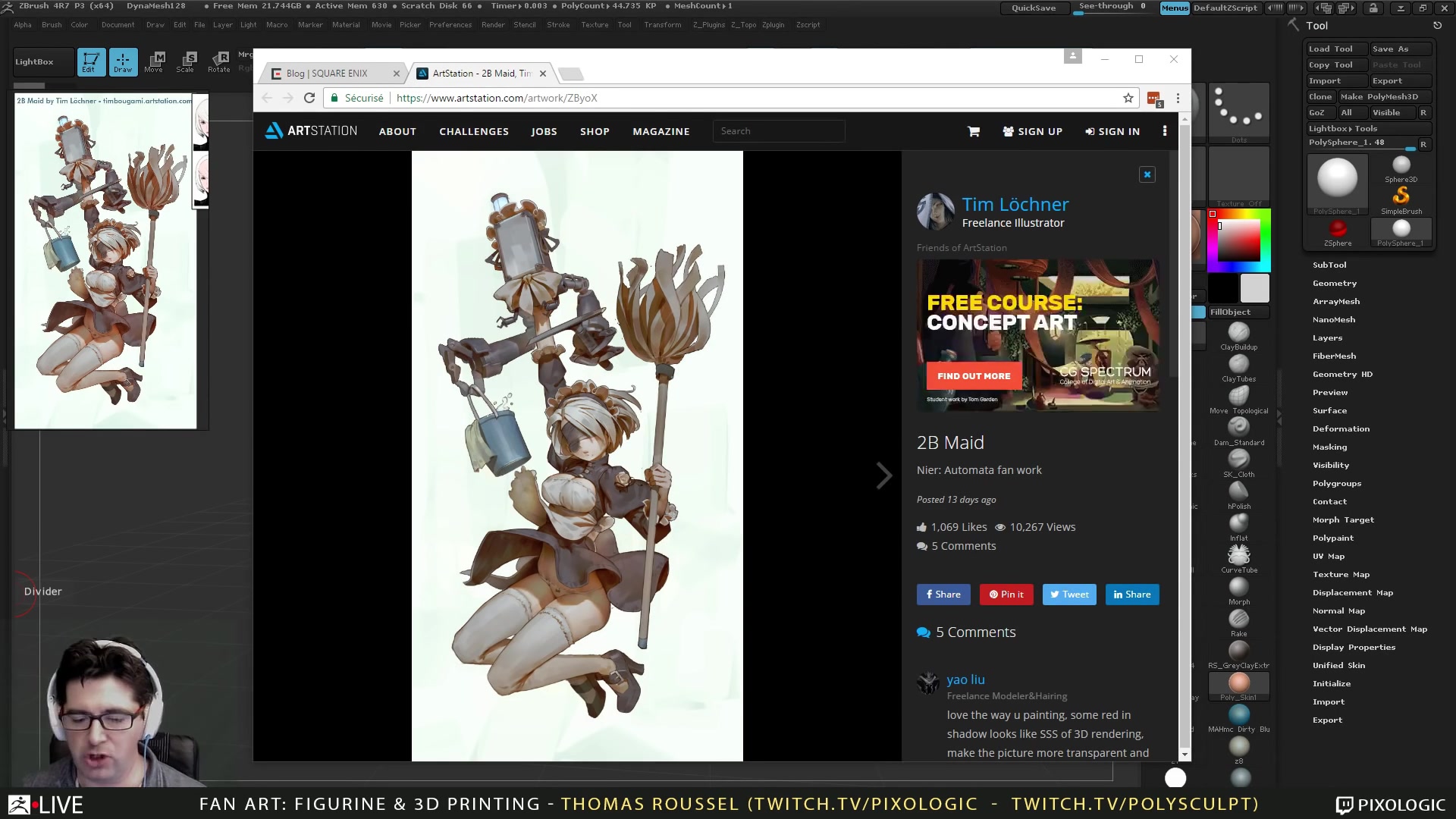The width and height of the screenshot is (1456, 819).
Task: Click the ArtStation Search field
Action: pyautogui.click(x=779, y=131)
